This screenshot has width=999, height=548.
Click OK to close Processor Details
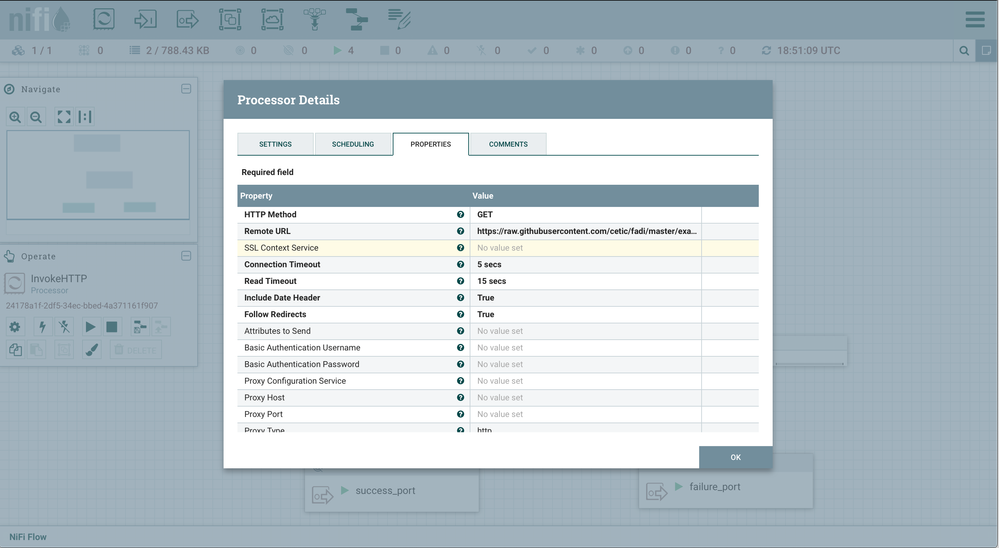pyautogui.click(x=735, y=458)
